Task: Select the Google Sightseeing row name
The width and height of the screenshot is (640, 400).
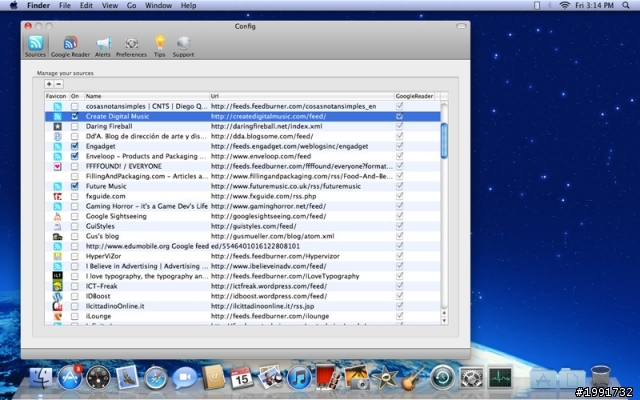Action: 116,216
